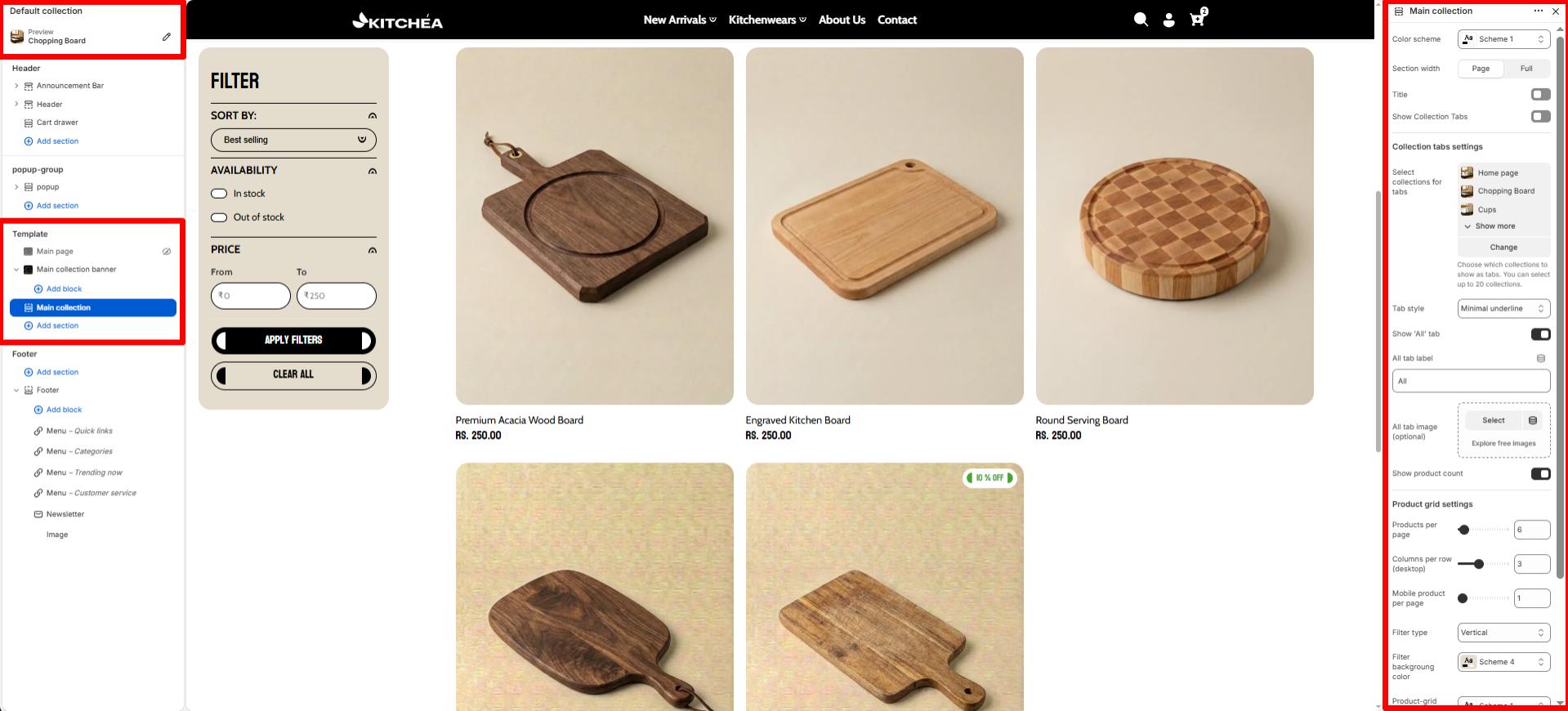Open the Tab style dropdown set to Minimal underline
The width and height of the screenshot is (1568, 711).
pyautogui.click(x=1503, y=308)
